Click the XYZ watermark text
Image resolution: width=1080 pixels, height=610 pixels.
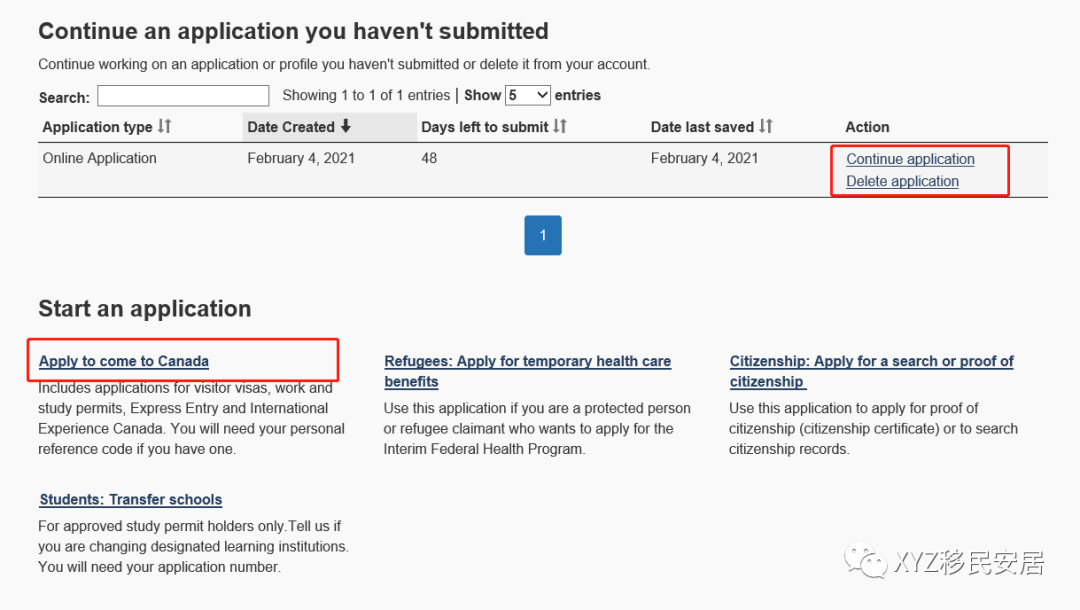970,563
